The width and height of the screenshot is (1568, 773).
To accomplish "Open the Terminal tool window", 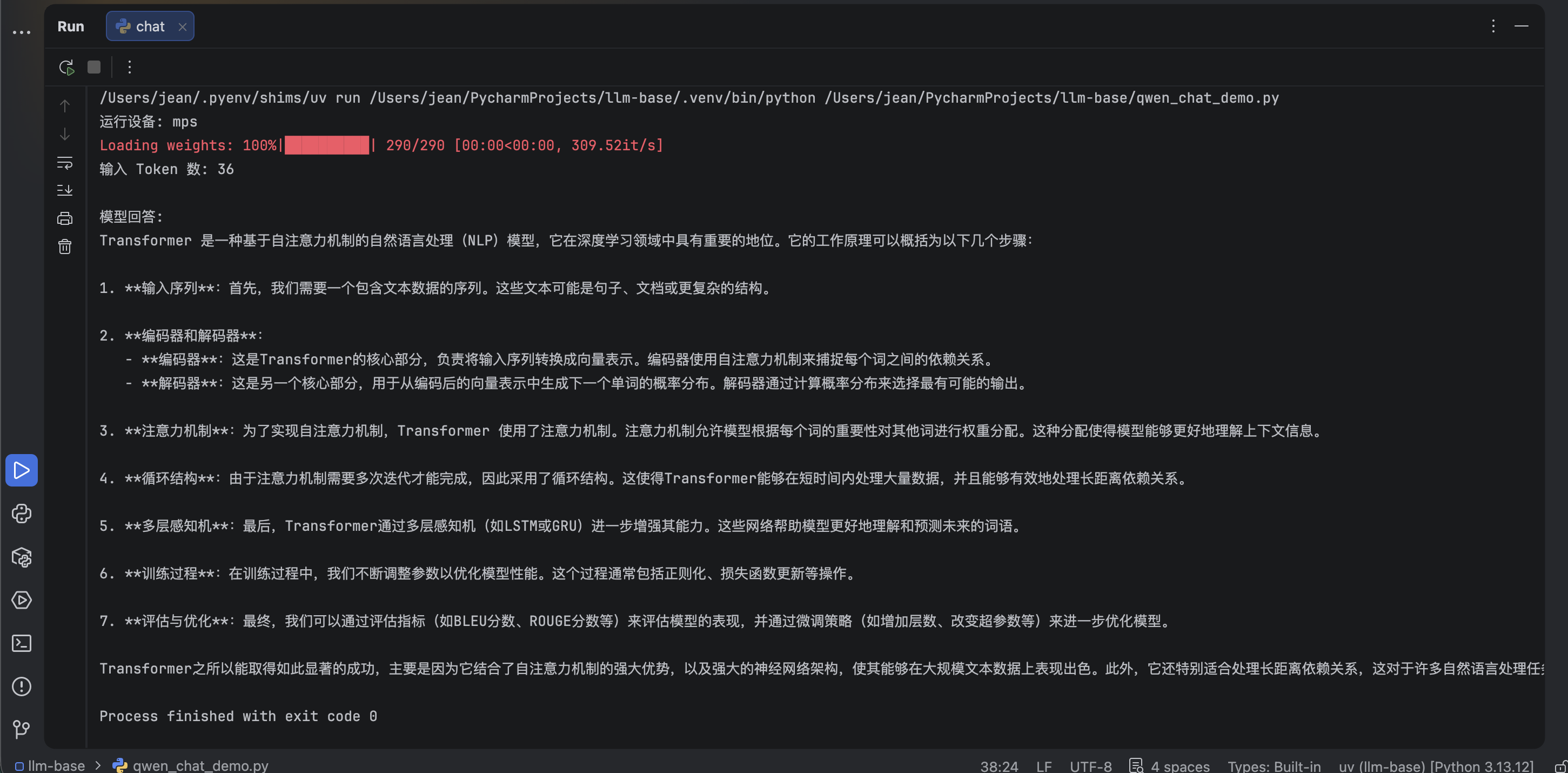I will [21, 643].
